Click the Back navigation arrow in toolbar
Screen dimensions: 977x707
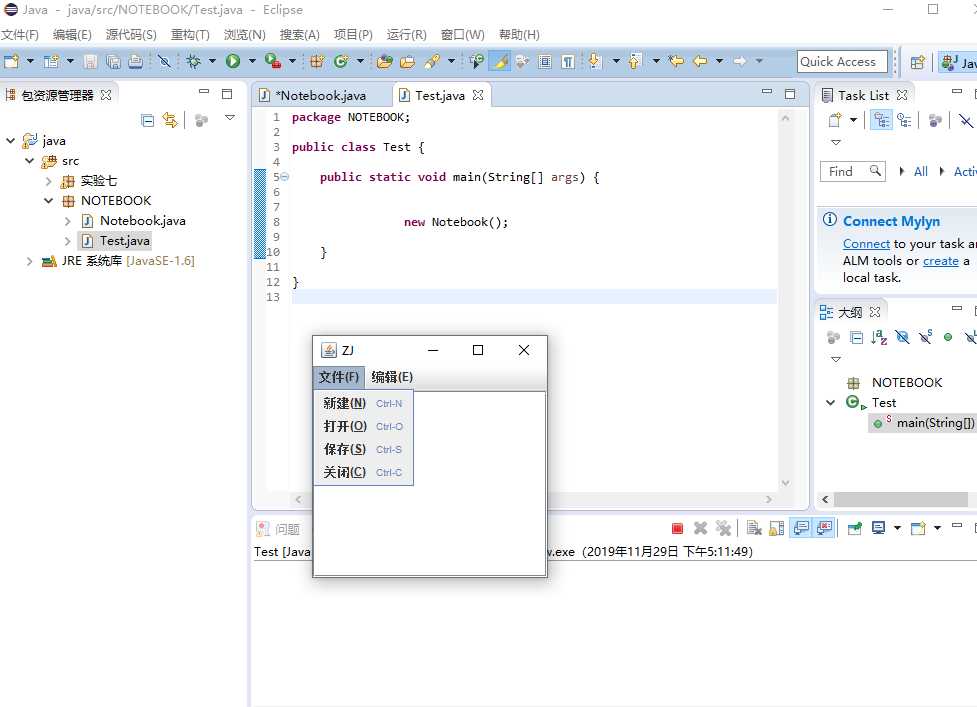click(x=700, y=61)
